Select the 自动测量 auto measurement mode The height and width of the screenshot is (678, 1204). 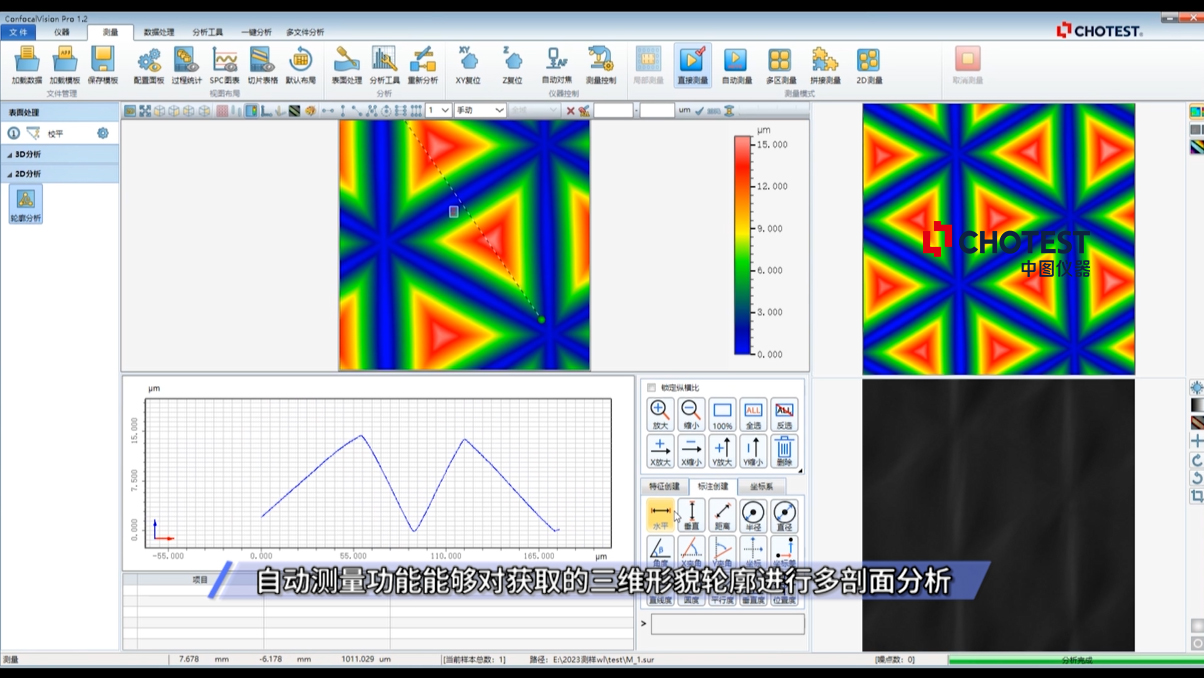click(x=736, y=65)
